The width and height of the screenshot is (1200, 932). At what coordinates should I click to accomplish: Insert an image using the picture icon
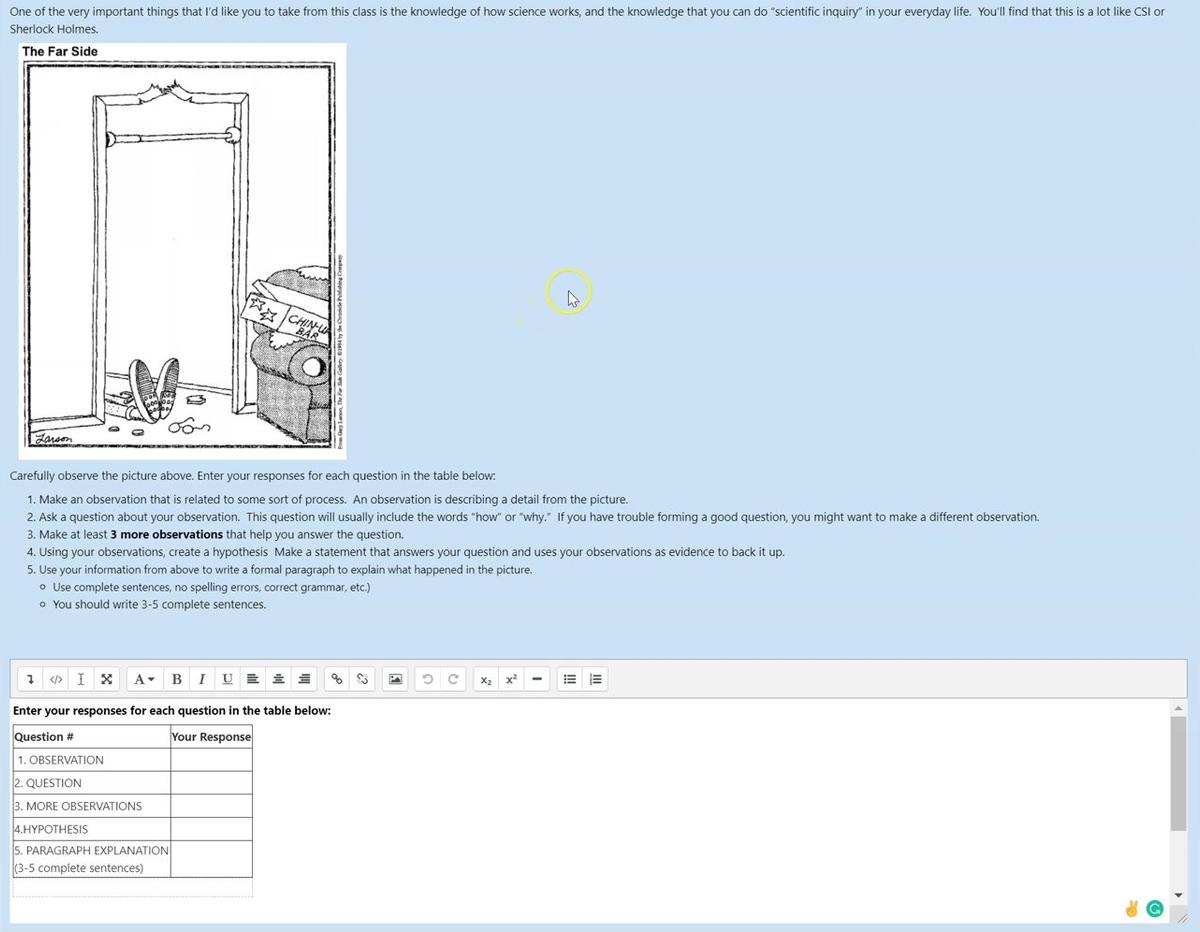pyautogui.click(x=395, y=679)
